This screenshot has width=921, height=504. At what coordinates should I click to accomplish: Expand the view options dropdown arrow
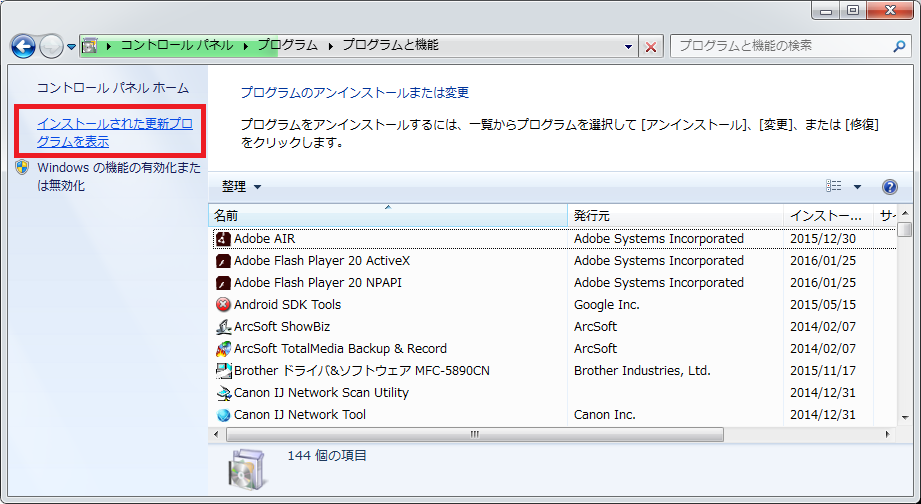(857, 187)
